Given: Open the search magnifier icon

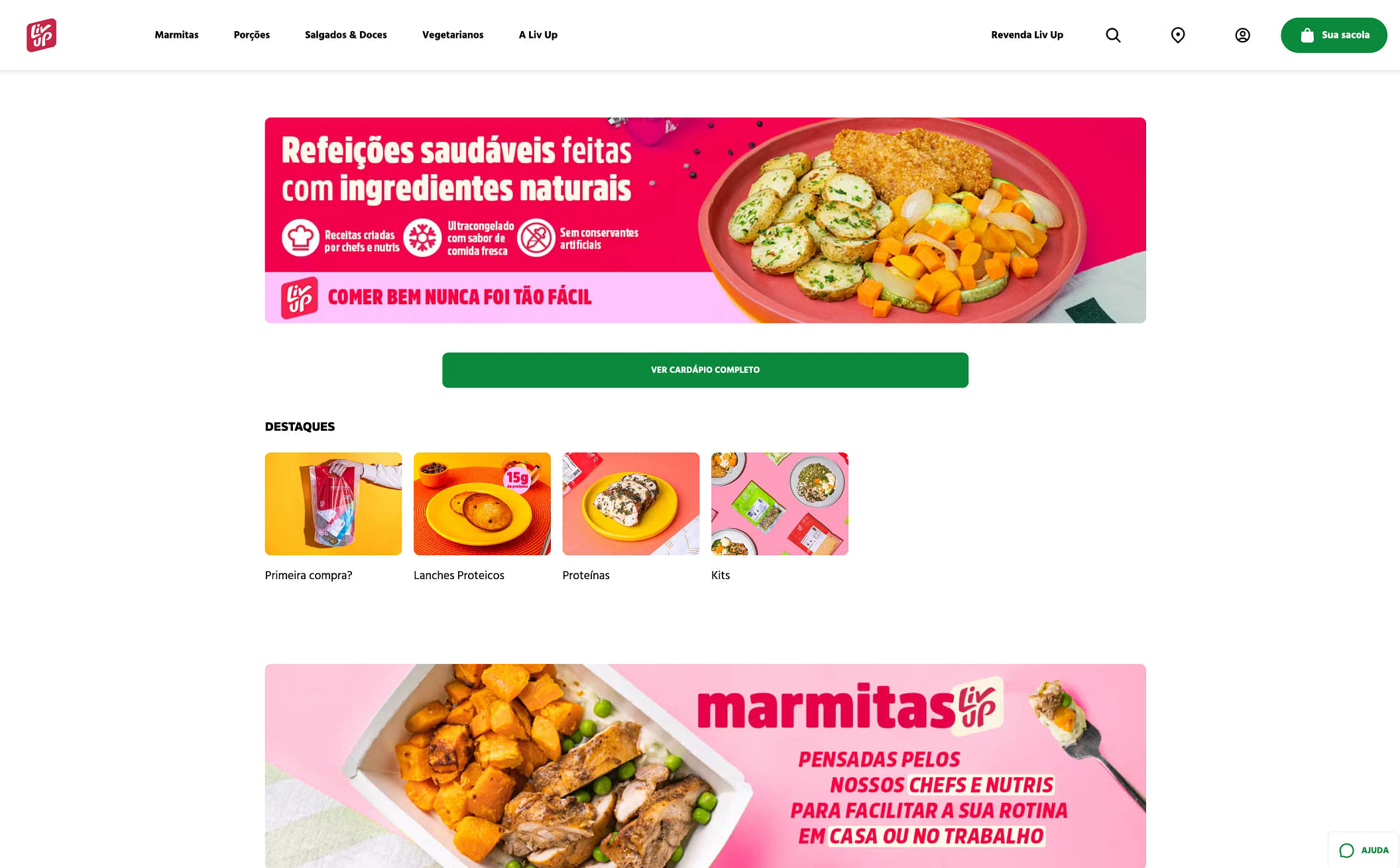Looking at the screenshot, I should pos(1113,35).
